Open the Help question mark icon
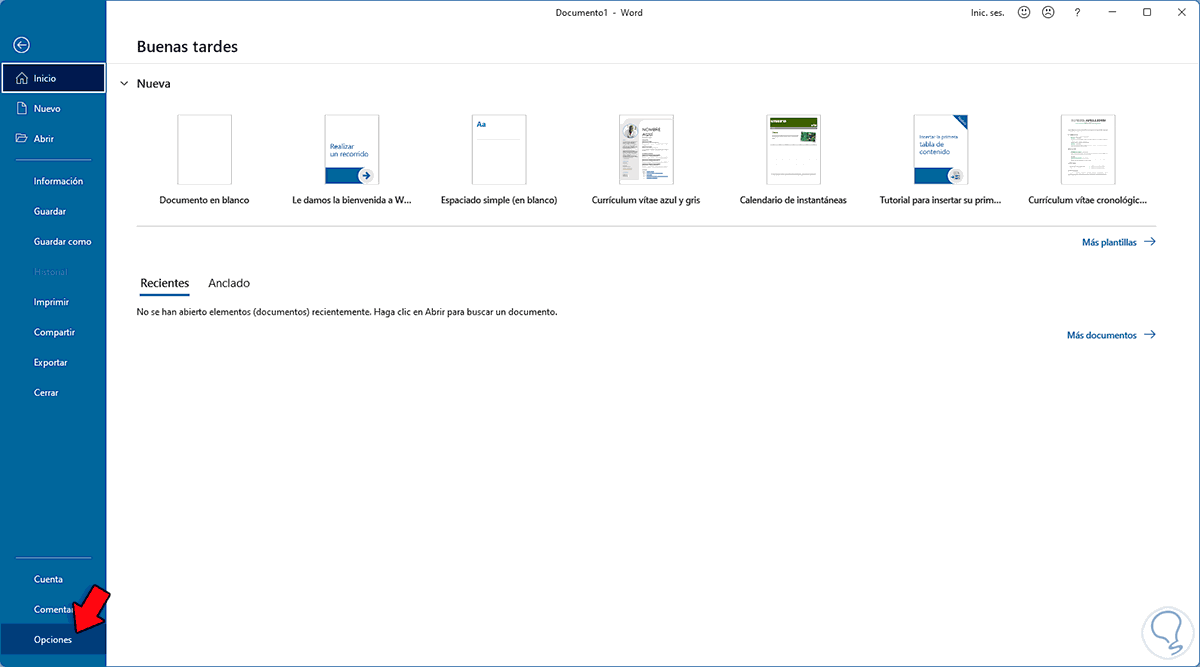 (1077, 12)
